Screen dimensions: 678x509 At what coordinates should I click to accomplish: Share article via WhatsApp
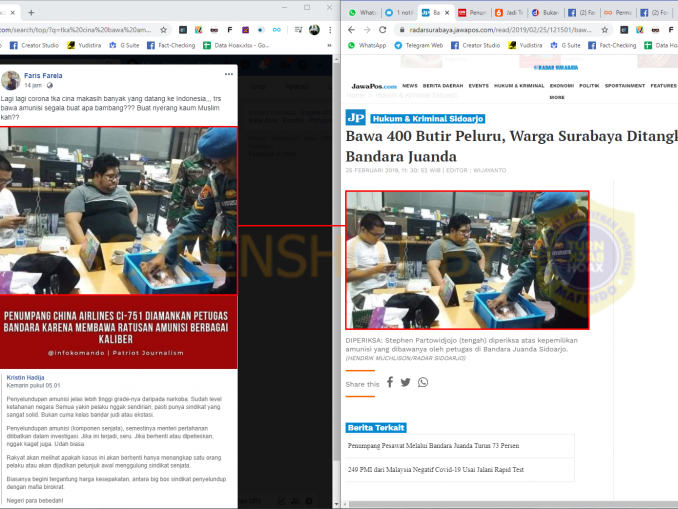pos(423,382)
